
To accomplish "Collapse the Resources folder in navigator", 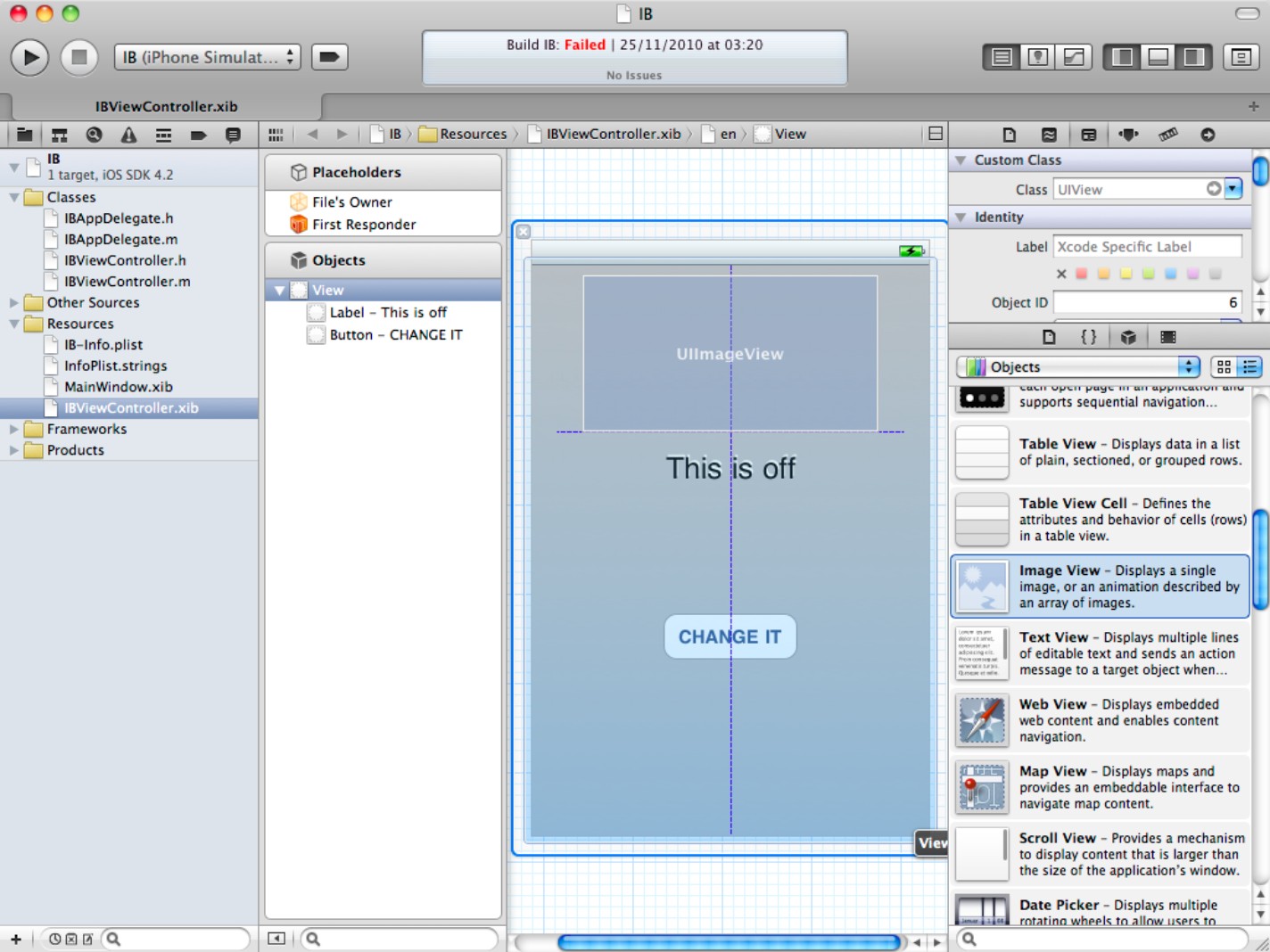I will pos(13,324).
